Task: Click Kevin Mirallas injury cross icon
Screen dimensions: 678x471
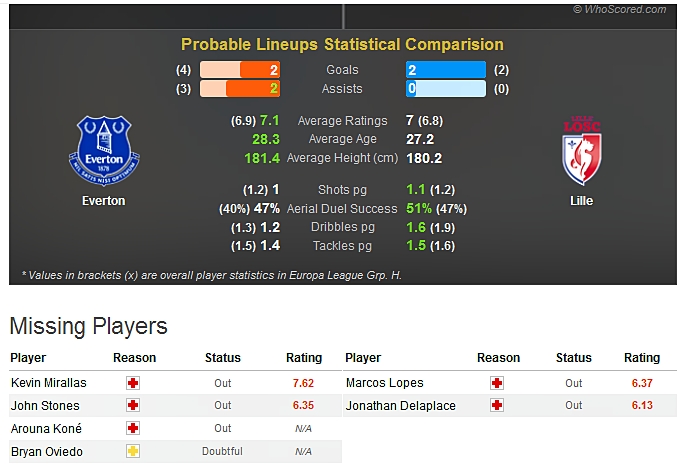Action: 133,383
